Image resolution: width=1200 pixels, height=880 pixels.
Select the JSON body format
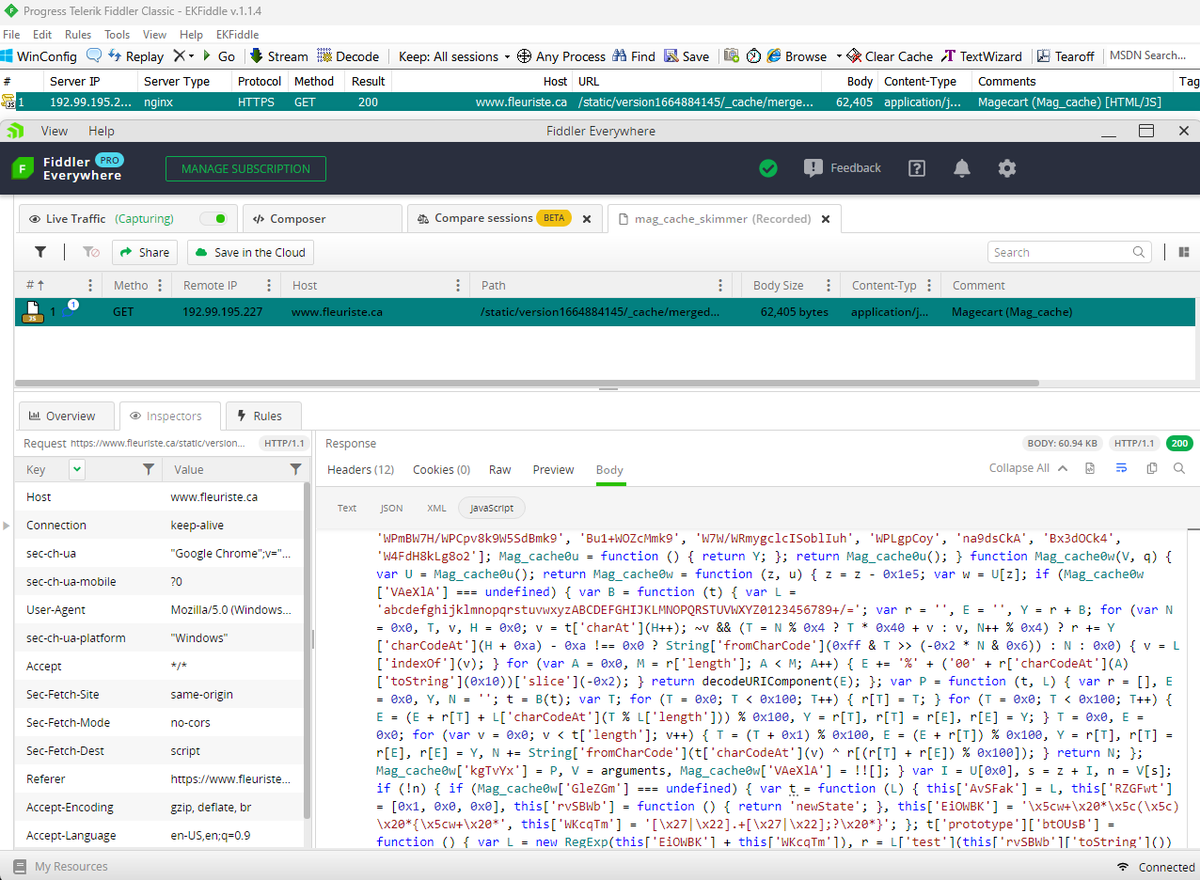coord(392,508)
